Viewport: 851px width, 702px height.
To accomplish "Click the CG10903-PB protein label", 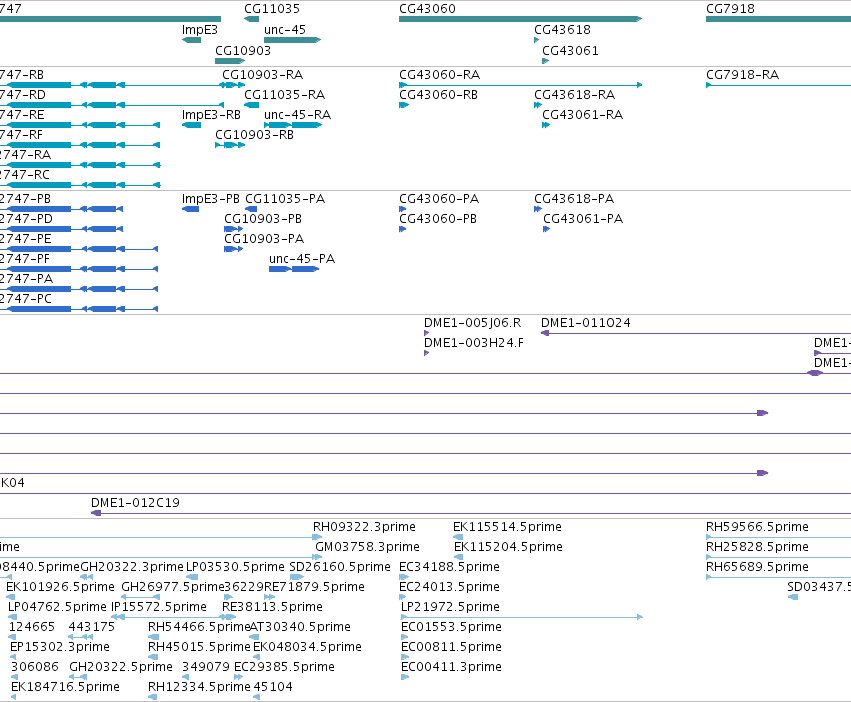I will click(263, 219).
